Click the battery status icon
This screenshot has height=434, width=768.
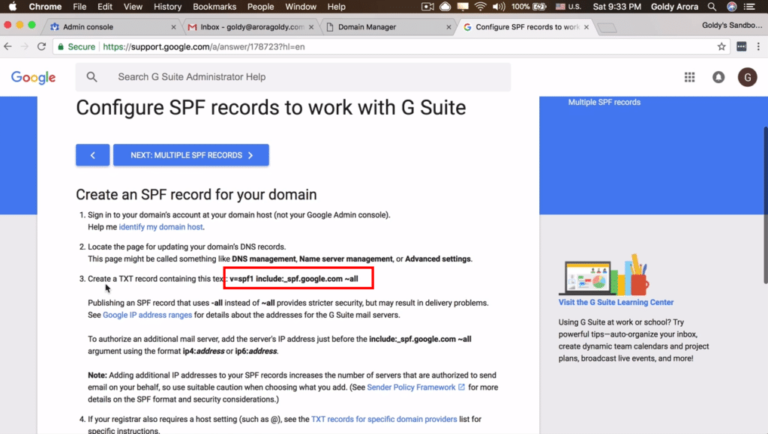540,7
